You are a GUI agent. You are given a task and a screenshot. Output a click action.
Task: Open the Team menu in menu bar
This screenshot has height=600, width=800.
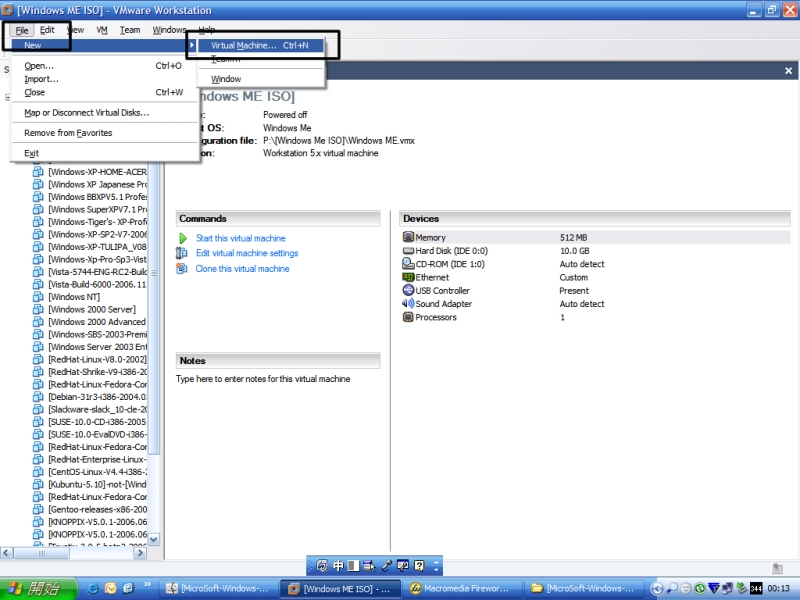coord(130,30)
